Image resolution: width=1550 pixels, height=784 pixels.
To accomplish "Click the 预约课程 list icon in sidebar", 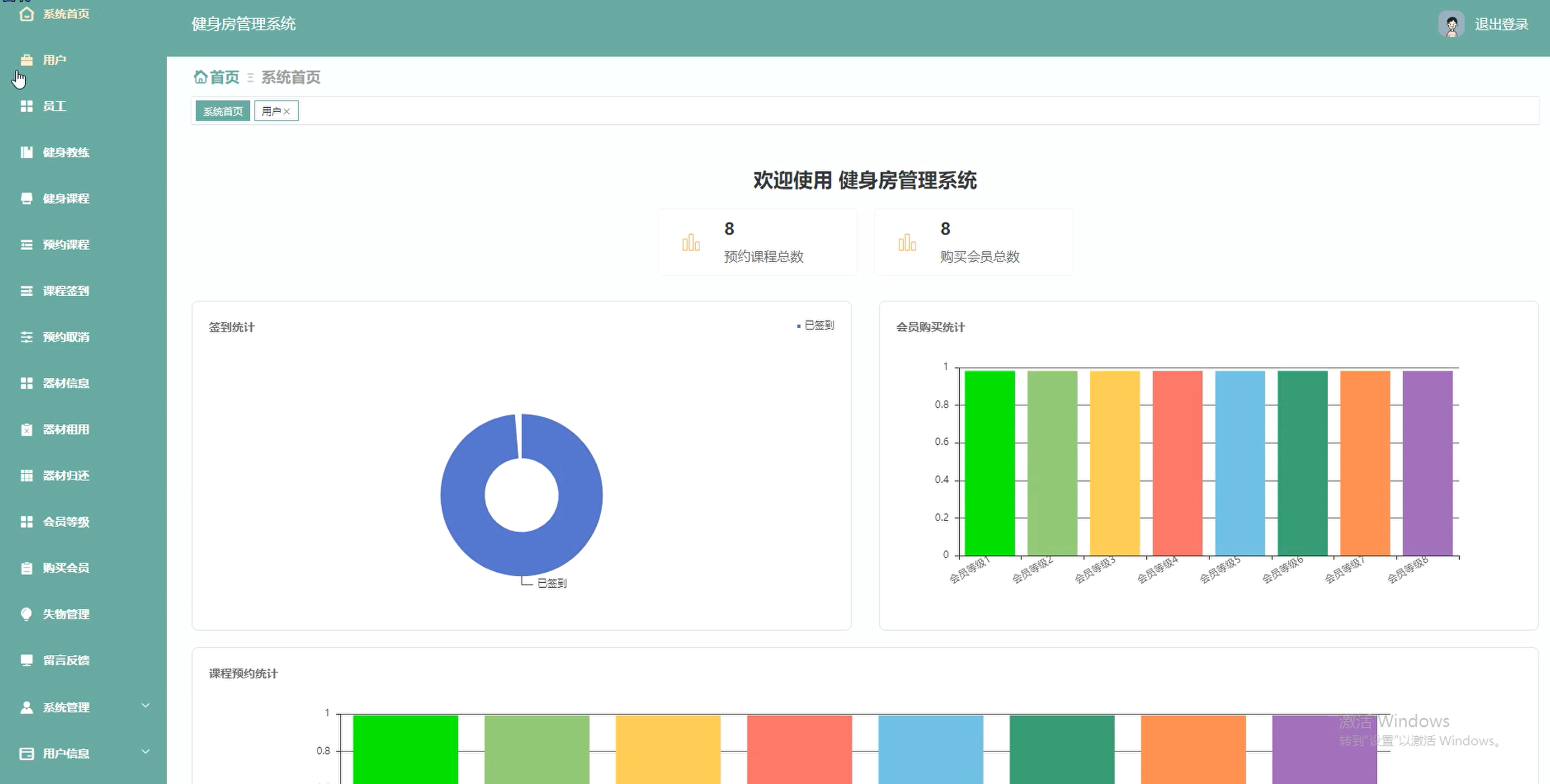I will pos(26,245).
